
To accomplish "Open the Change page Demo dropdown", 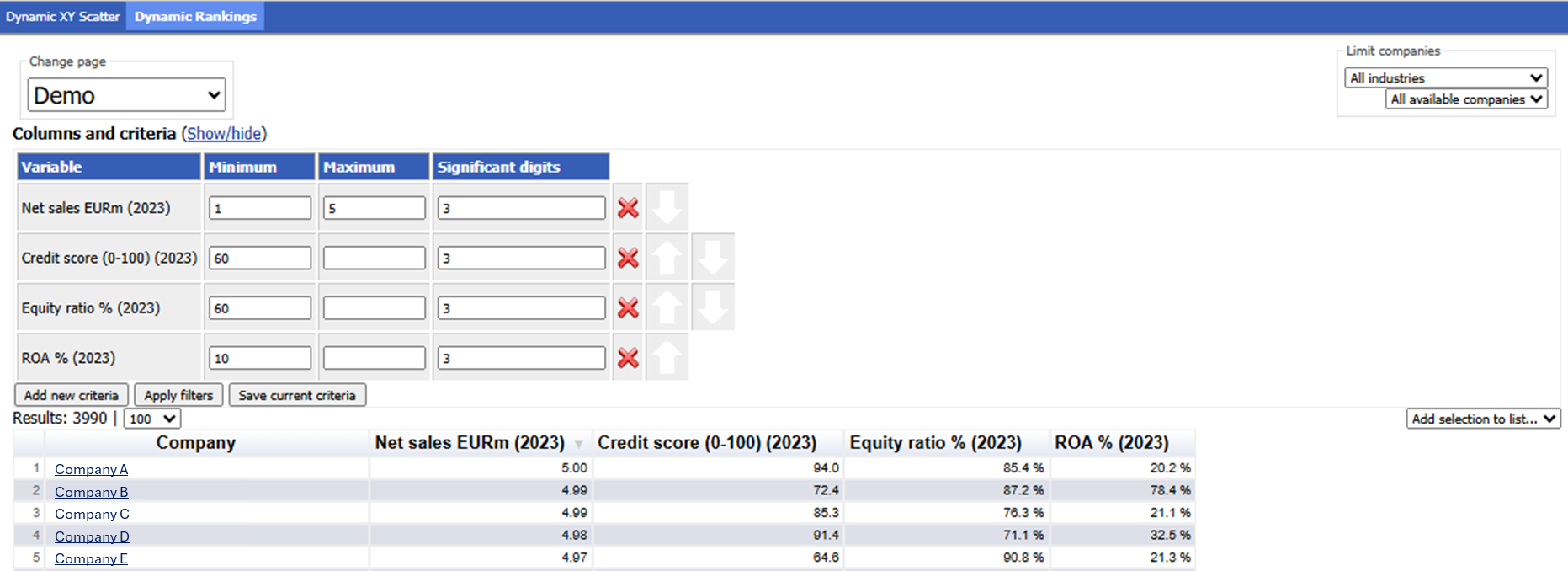I will (x=127, y=95).
